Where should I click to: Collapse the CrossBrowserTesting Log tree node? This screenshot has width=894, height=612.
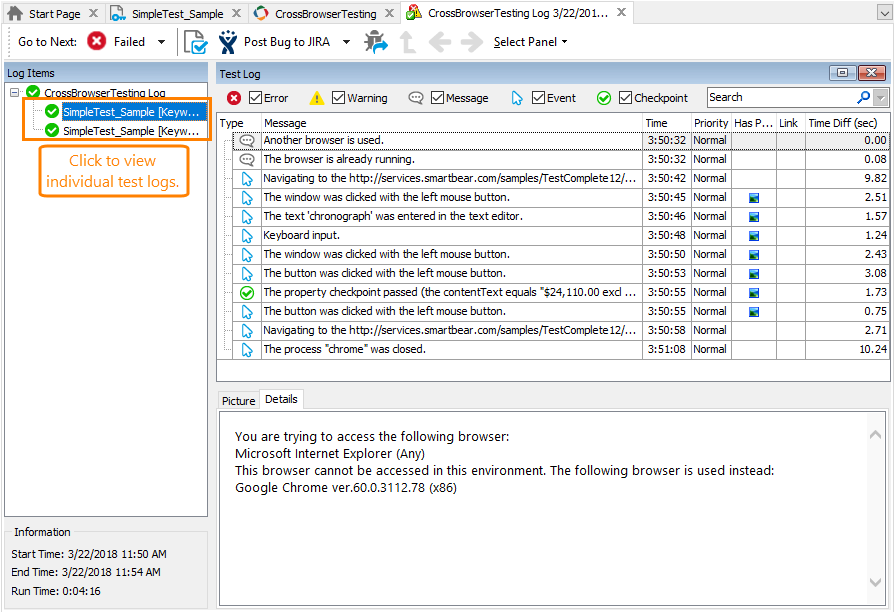pos(15,92)
